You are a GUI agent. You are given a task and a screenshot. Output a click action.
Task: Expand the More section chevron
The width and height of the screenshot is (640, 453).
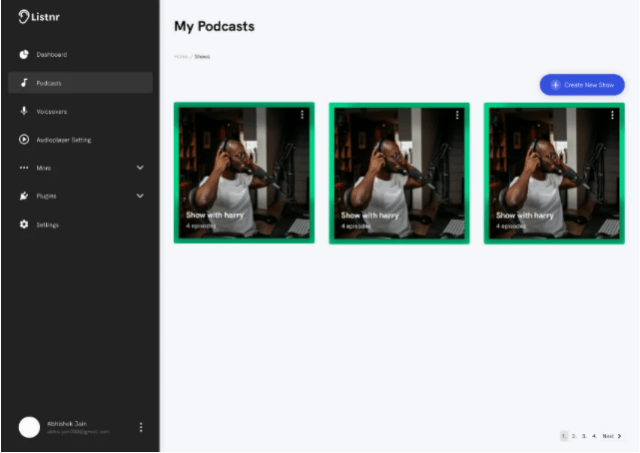pyautogui.click(x=140, y=168)
